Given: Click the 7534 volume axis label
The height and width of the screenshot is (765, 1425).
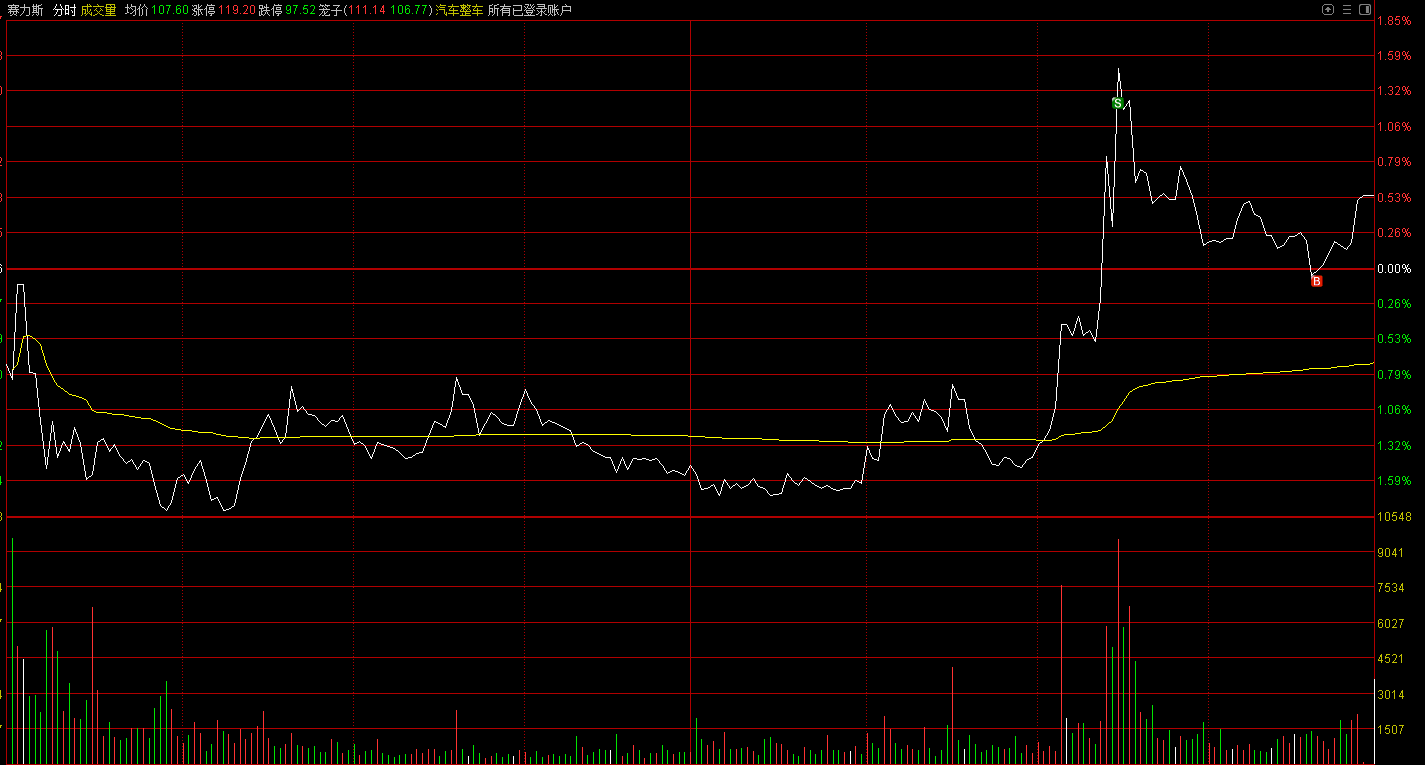Looking at the screenshot, I should click(x=1391, y=588).
